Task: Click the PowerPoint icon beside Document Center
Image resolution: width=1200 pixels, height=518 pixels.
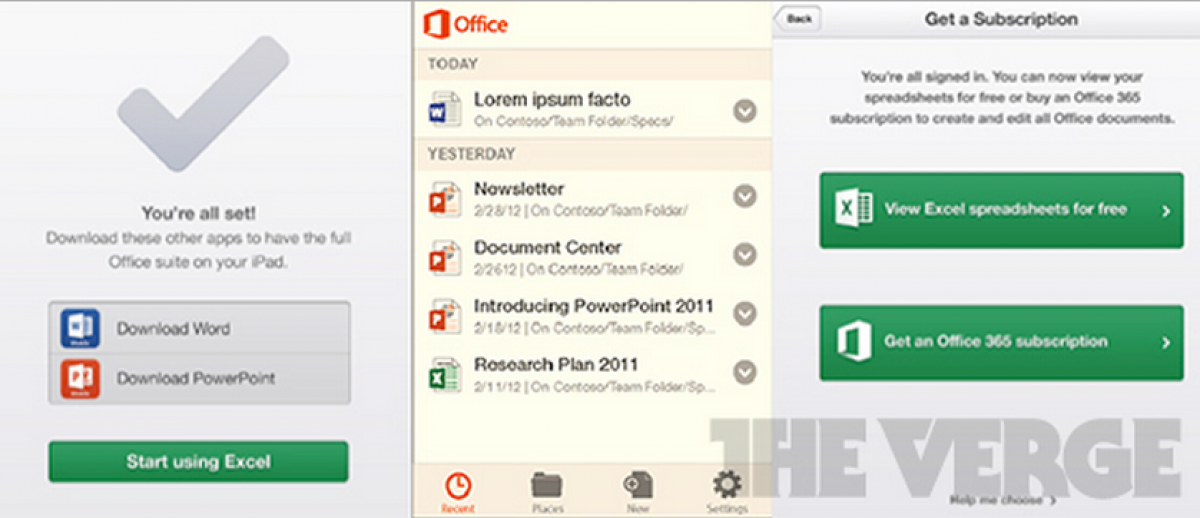Action: (x=443, y=256)
